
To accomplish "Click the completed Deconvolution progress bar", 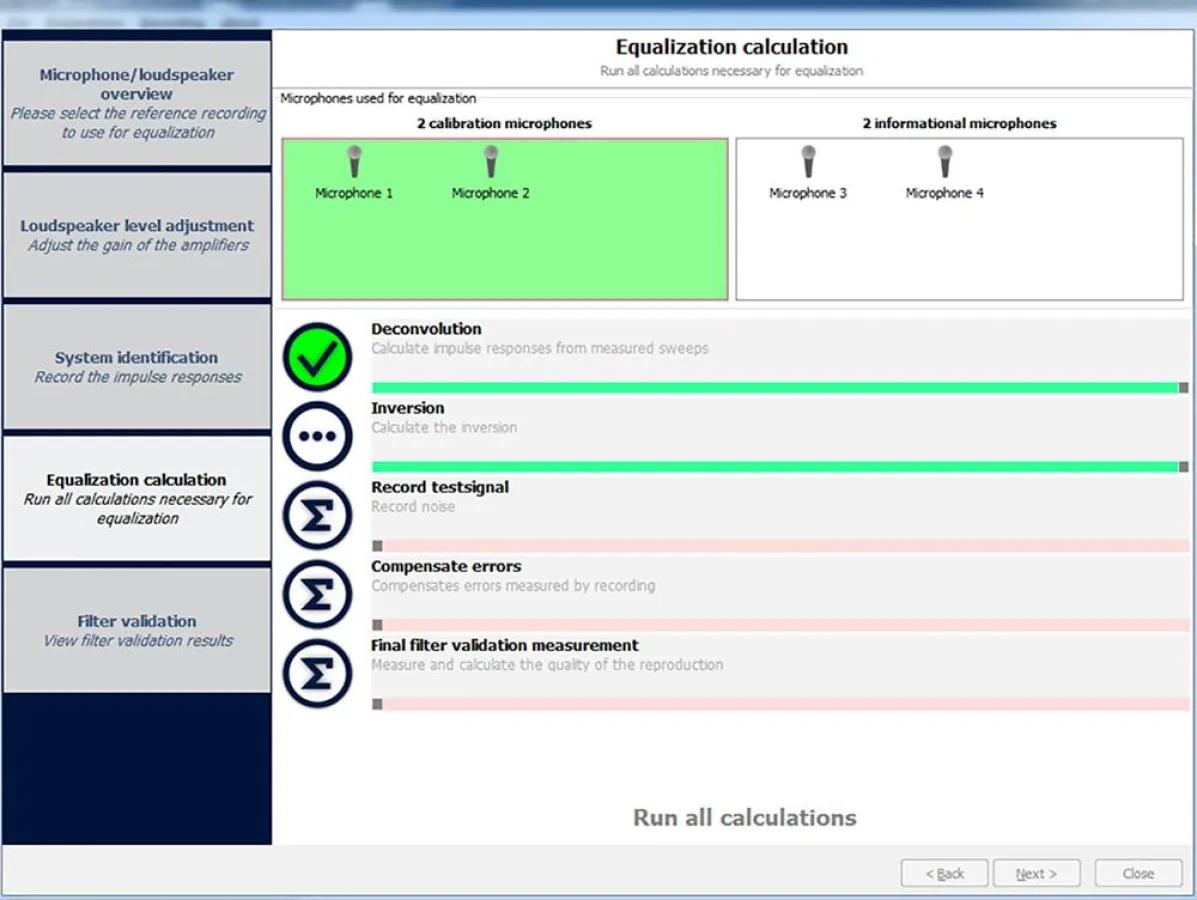I will (x=780, y=384).
